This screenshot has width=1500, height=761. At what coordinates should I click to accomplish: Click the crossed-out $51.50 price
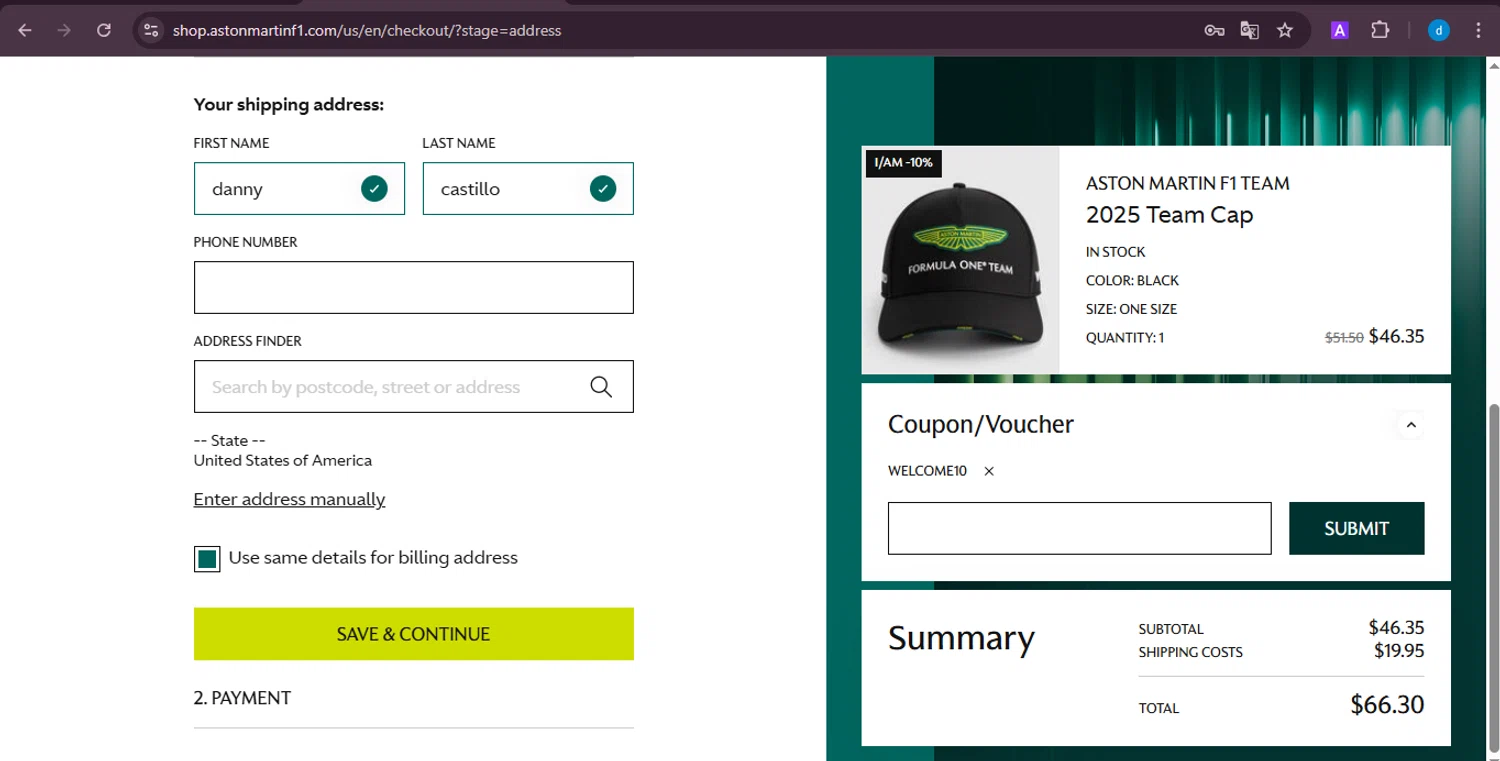click(x=1344, y=338)
